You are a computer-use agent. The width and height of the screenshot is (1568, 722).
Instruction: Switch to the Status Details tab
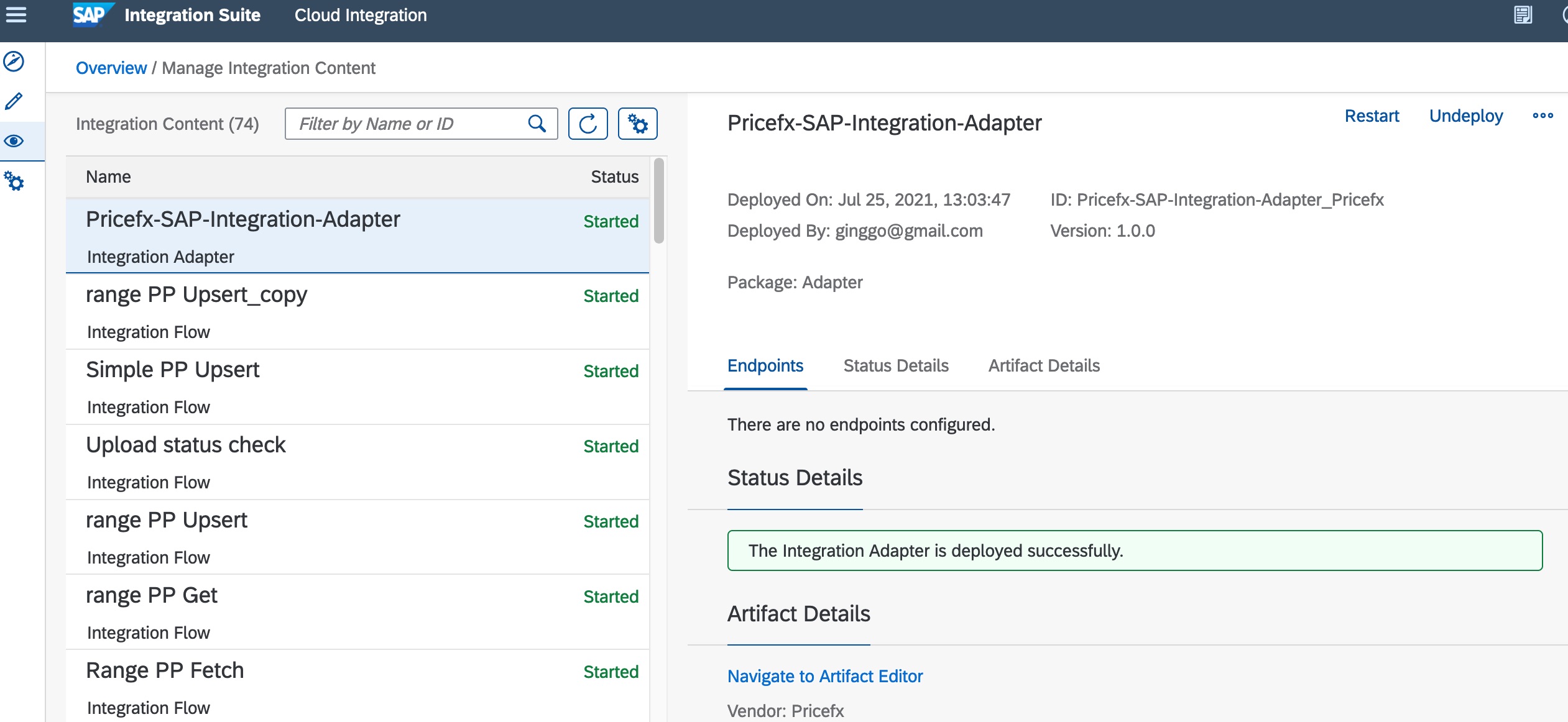[895, 366]
